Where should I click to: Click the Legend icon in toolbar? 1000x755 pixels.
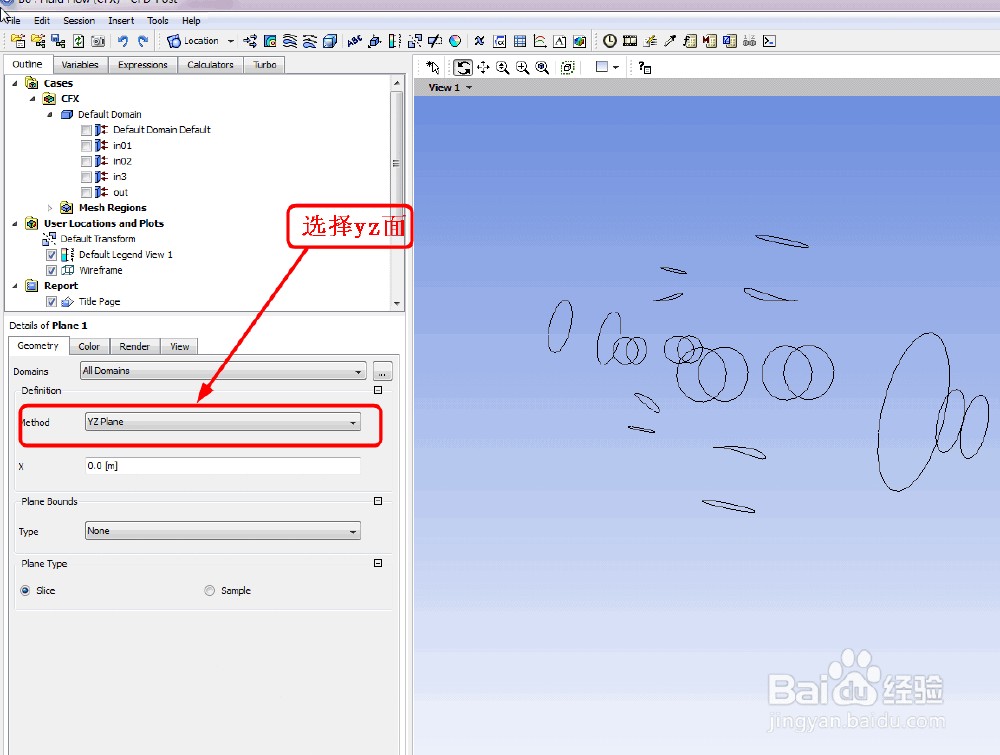click(x=395, y=41)
